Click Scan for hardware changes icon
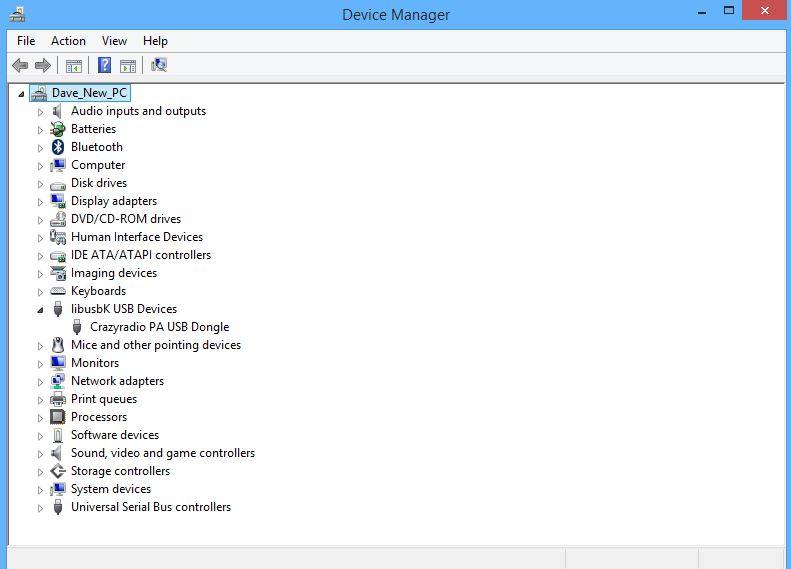Viewport: 791px width, 569px height. pos(159,66)
